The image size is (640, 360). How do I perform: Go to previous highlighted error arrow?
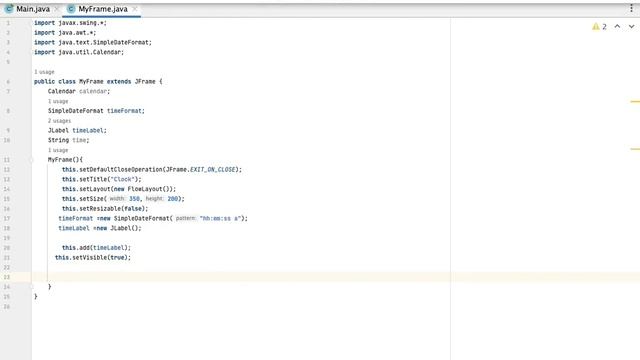617,27
